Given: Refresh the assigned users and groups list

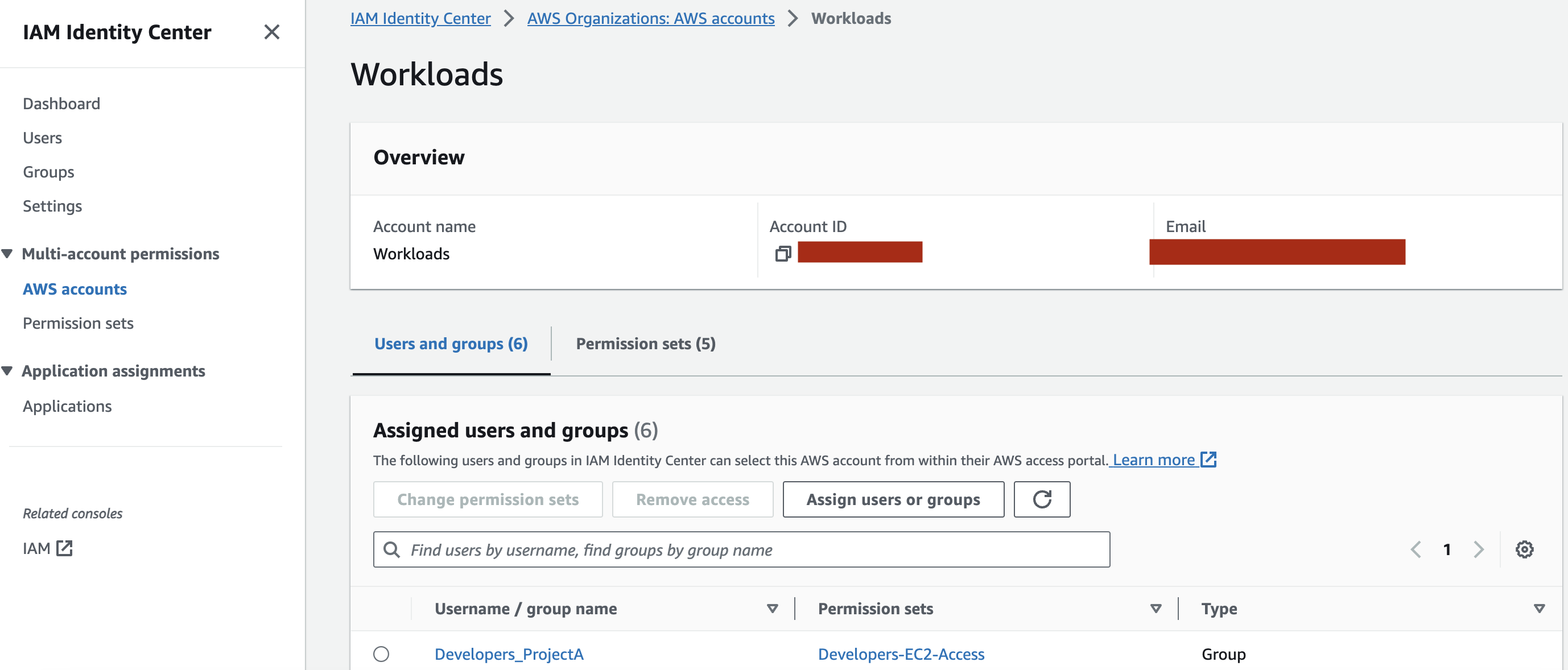Looking at the screenshot, I should [1042, 499].
